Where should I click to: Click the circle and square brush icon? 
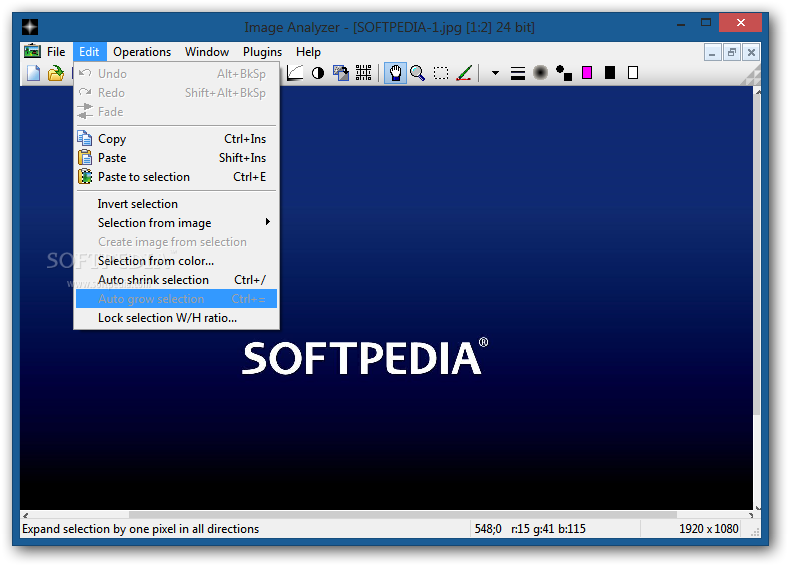(564, 73)
